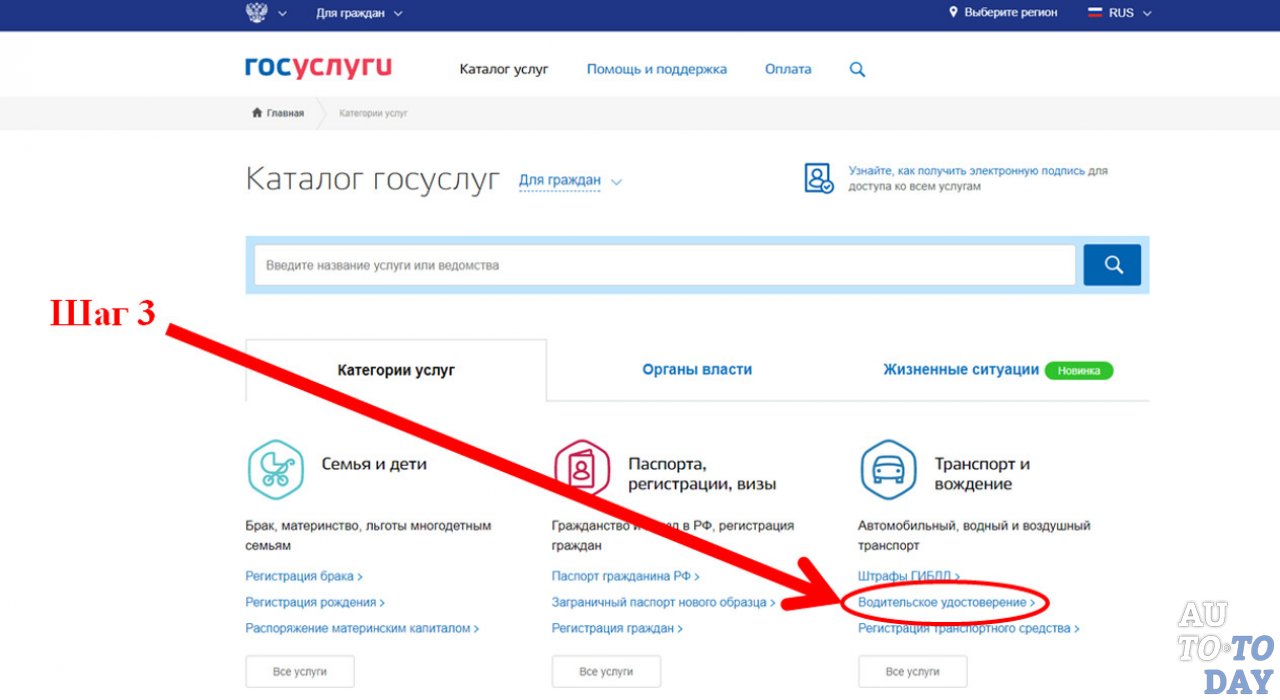Click the text Автомобильный, водный и воздушный транспорт
The height and width of the screenshot is (700, 1280).
click(974, 535)
